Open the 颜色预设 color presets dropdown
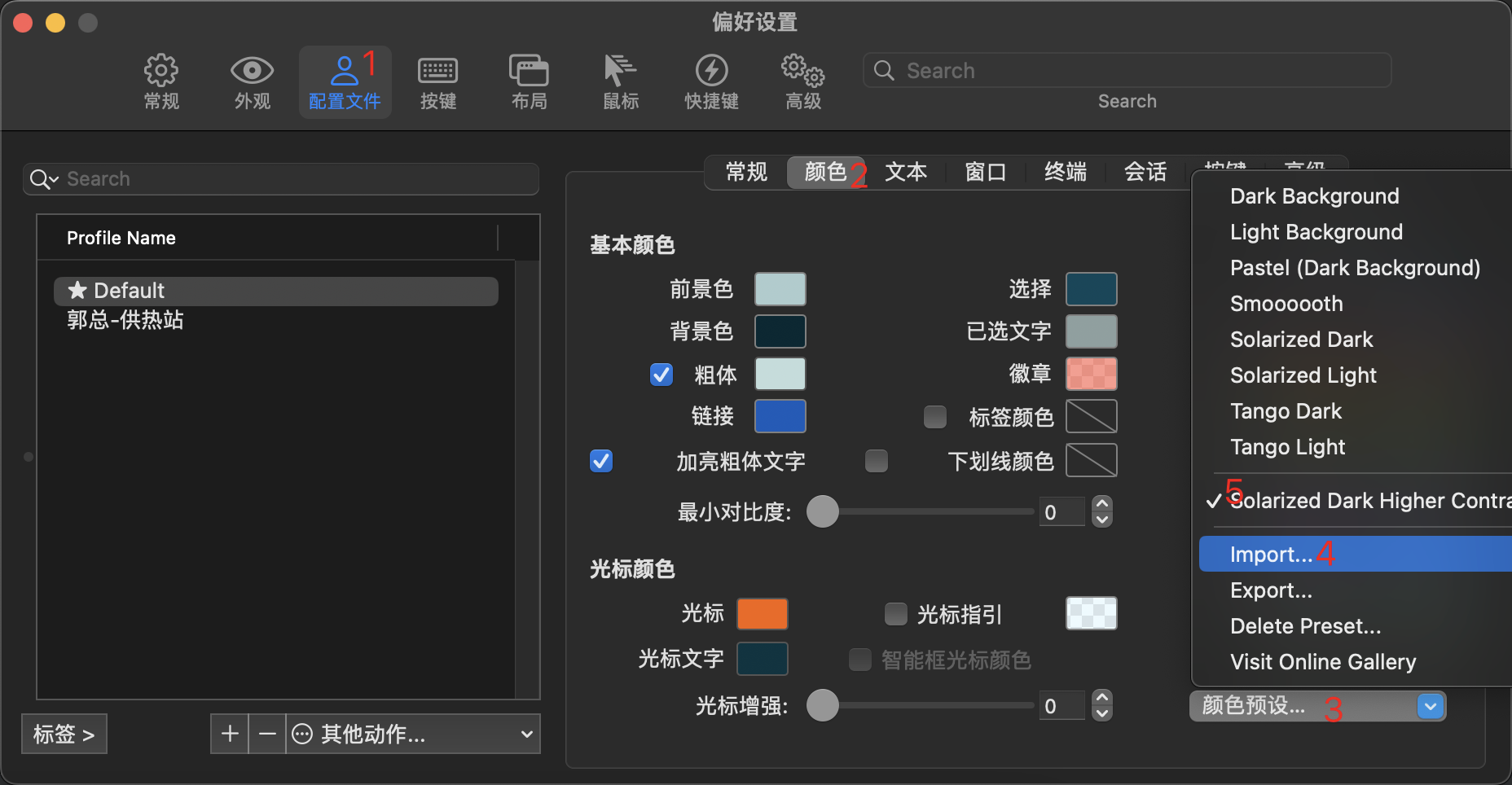Image resolution: width=1512 pixels, height=785 pixels. point(1318,706)
